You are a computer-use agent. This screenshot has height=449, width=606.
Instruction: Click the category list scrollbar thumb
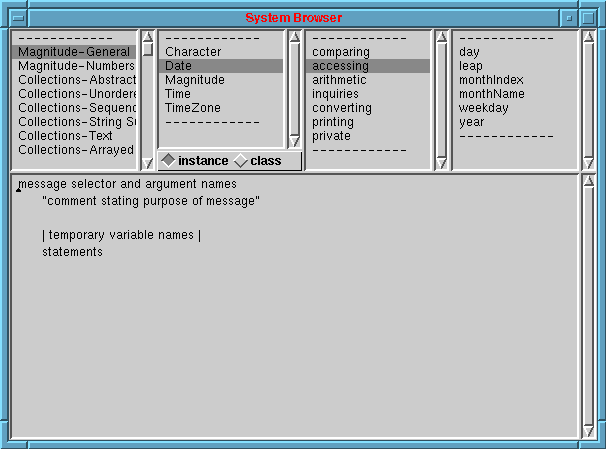[x=148, y=49]
